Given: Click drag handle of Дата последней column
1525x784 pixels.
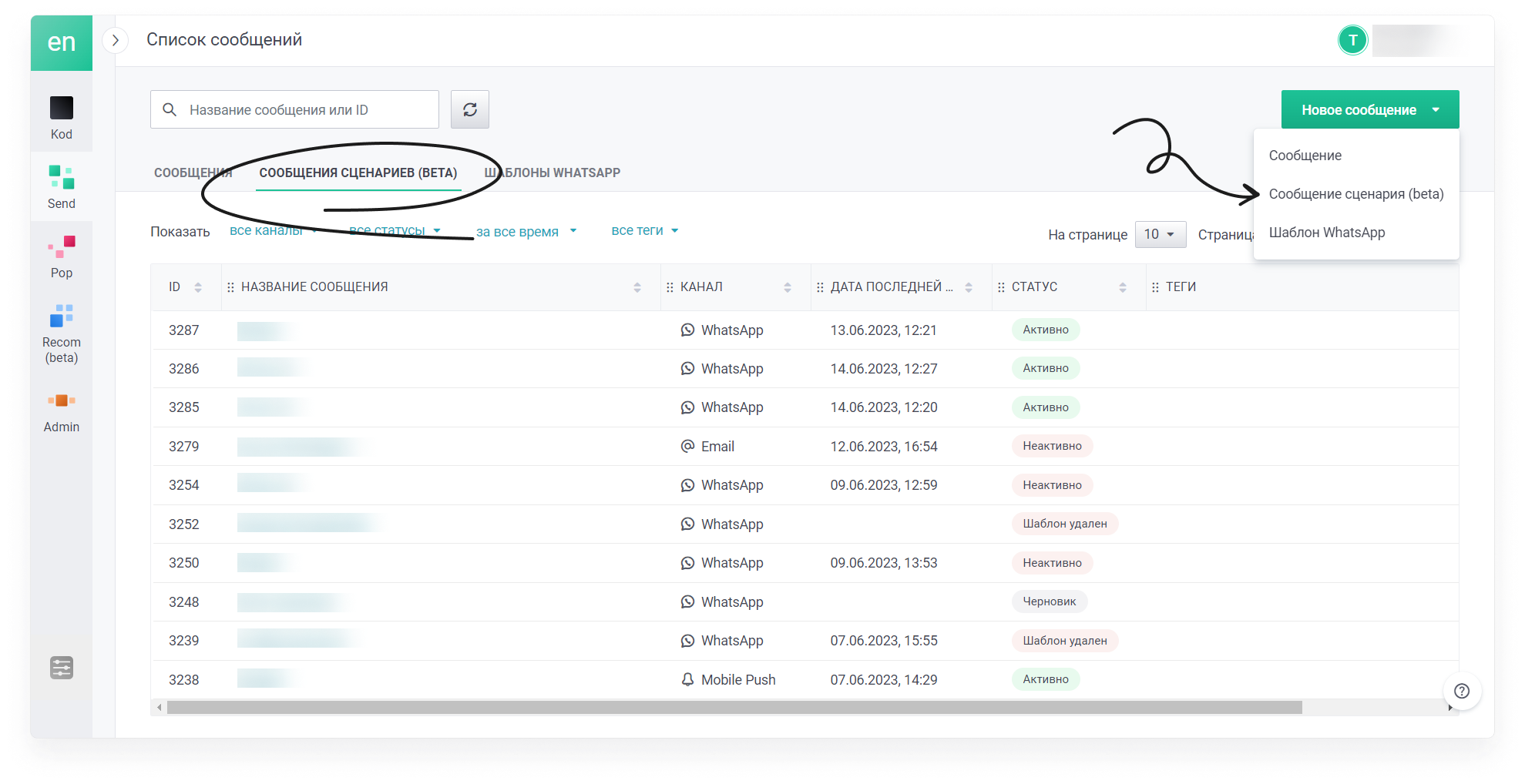Looking at the screenshot, I should coord(820,287).
